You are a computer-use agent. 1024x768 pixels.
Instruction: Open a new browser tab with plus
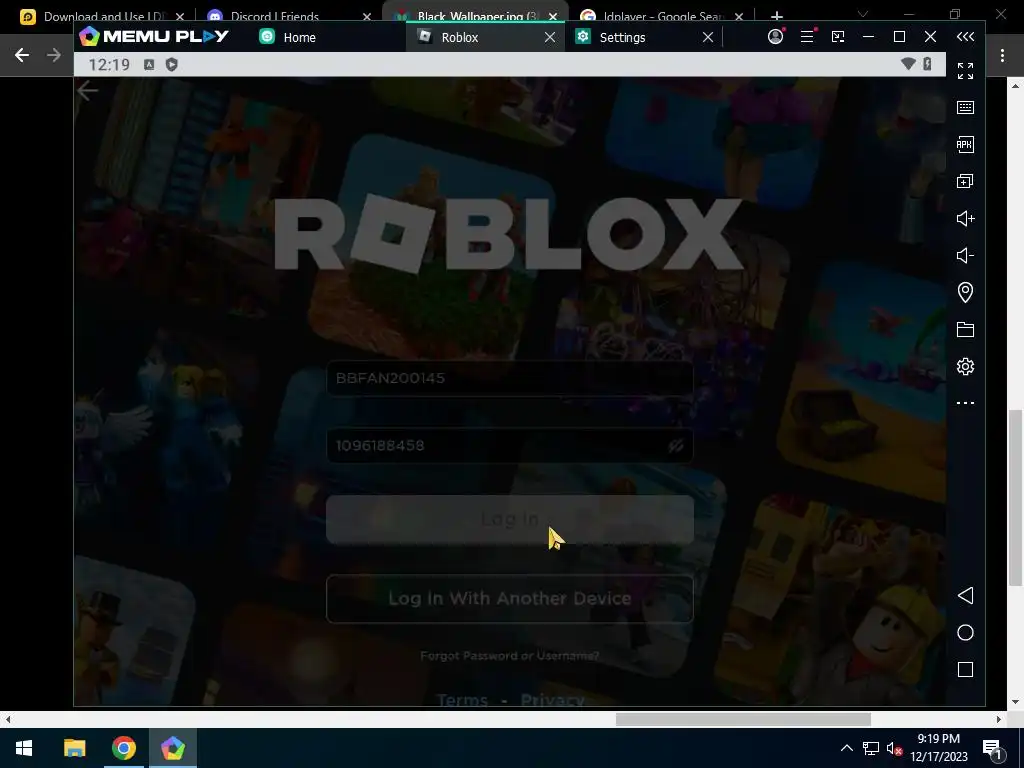[776, 16]
